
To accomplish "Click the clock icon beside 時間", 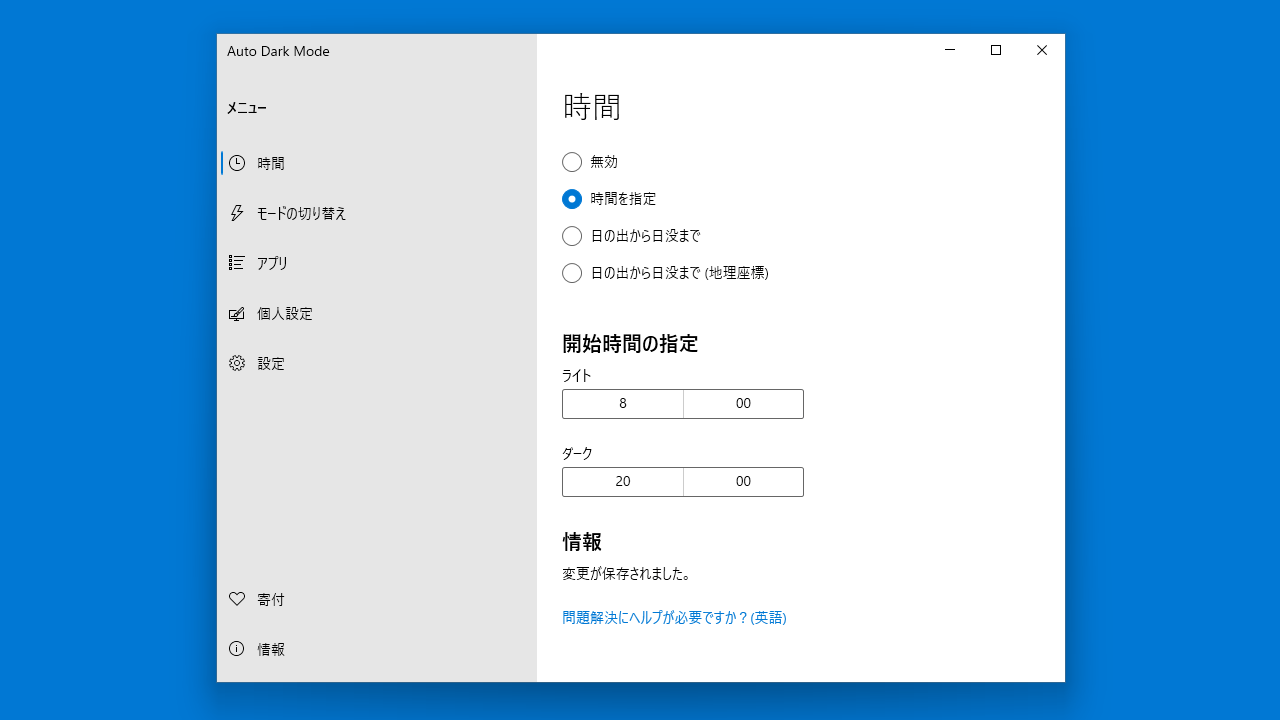I will 237,163.
